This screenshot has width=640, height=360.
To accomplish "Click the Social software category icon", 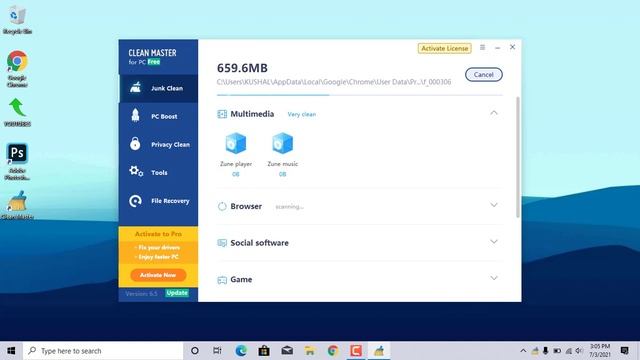I will coord(222,243).
